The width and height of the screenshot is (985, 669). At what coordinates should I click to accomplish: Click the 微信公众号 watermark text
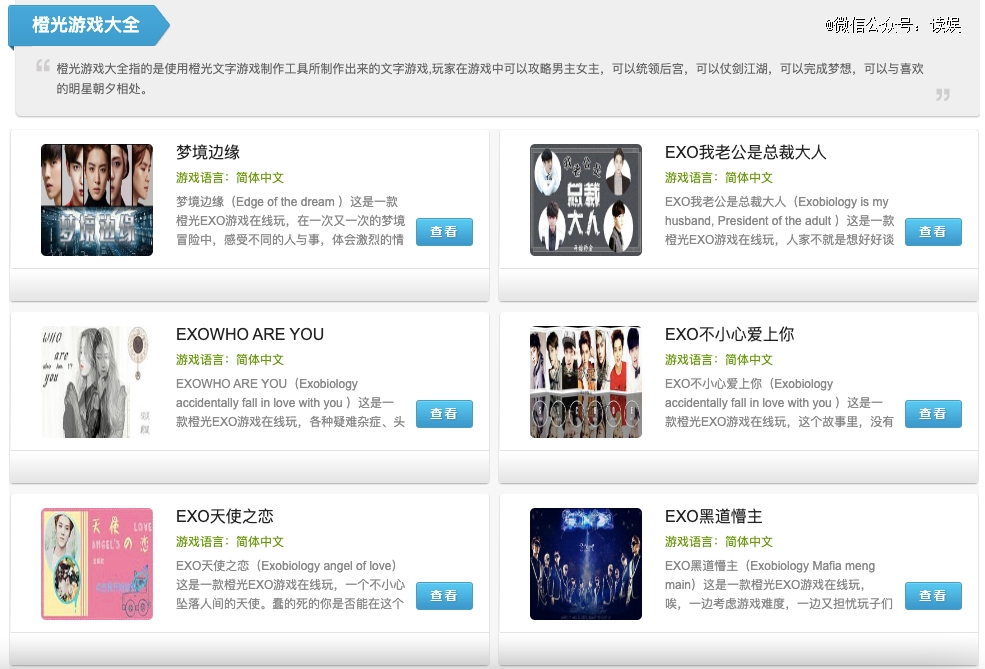893,25
